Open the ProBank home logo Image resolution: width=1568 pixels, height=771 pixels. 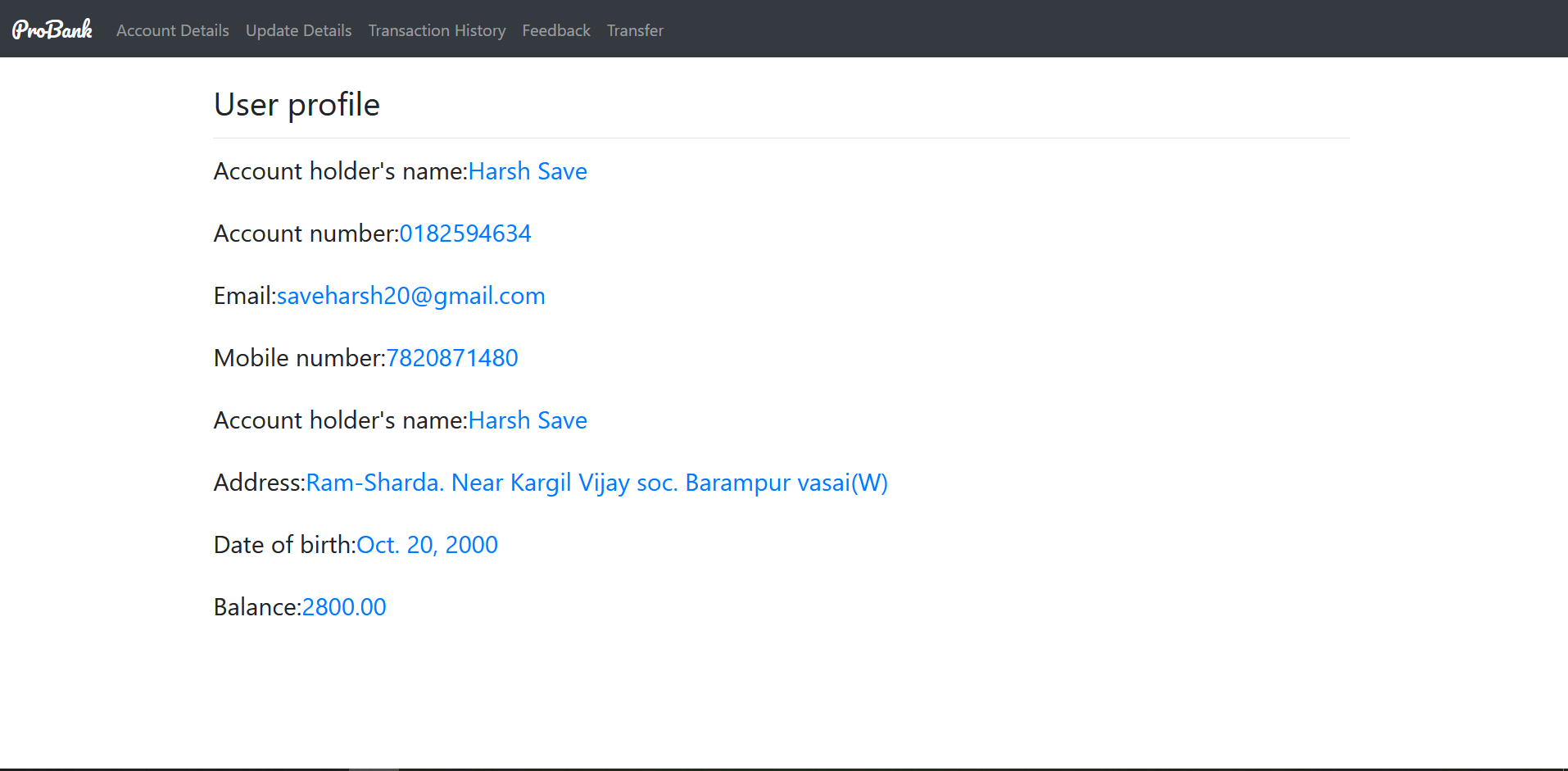pos(51,29)
